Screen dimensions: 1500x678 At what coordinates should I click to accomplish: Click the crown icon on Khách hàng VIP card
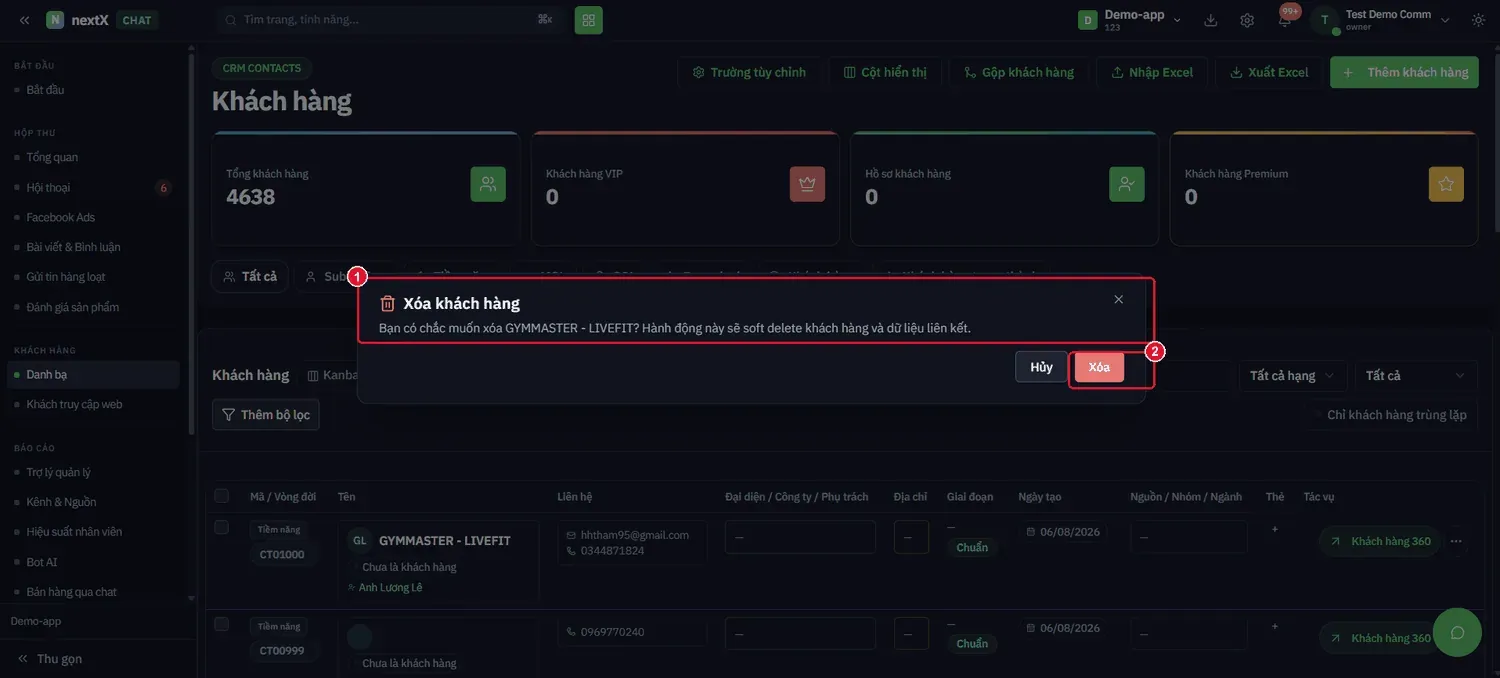[807, 184]
